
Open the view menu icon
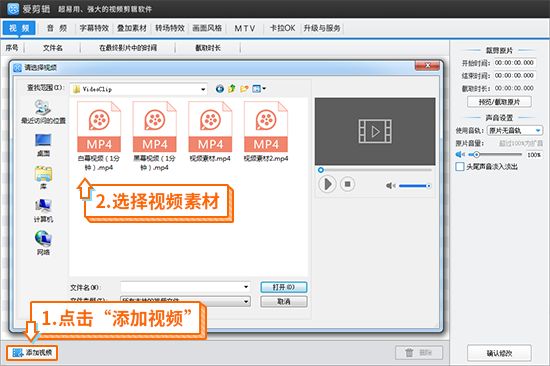(259, 89)
